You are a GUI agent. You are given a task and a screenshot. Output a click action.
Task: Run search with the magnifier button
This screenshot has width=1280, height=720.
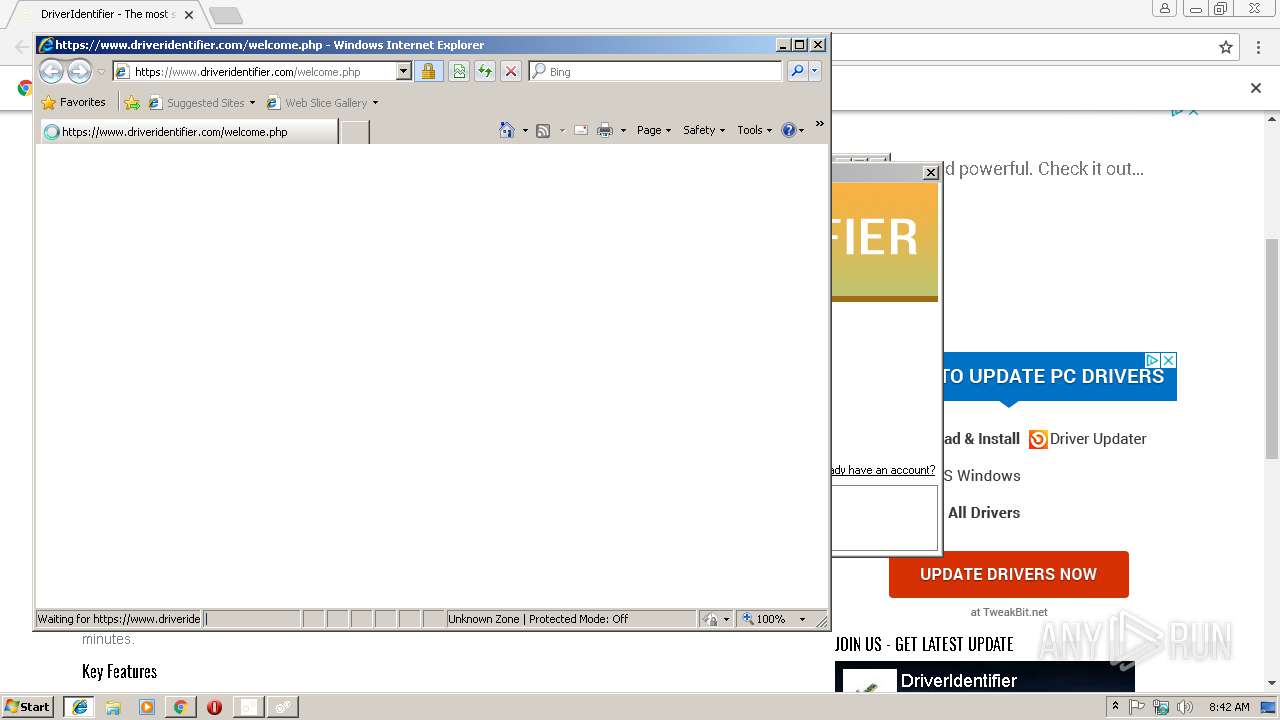click(797, 71)
